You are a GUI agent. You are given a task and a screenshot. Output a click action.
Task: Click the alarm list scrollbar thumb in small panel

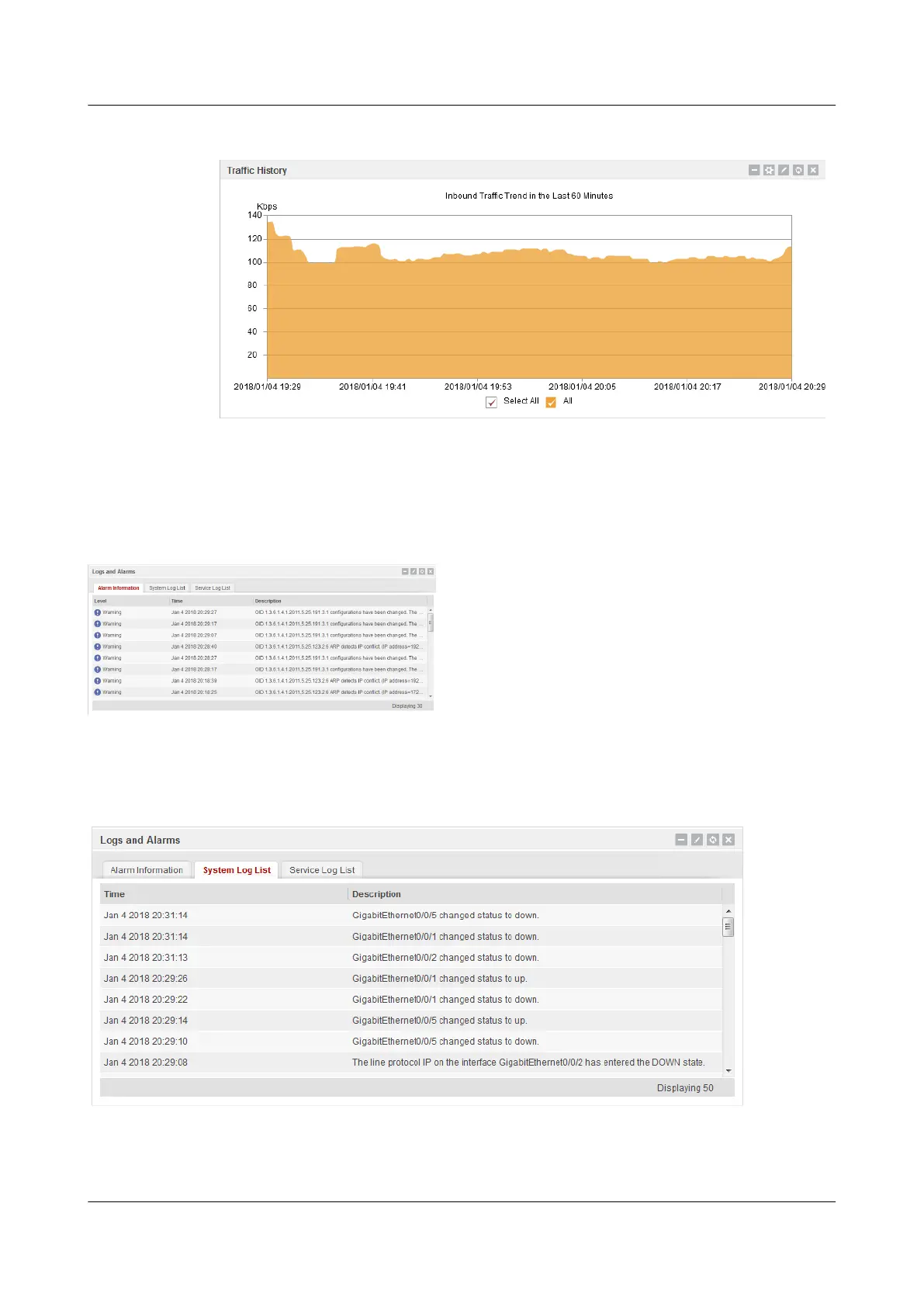coord(431,622)
